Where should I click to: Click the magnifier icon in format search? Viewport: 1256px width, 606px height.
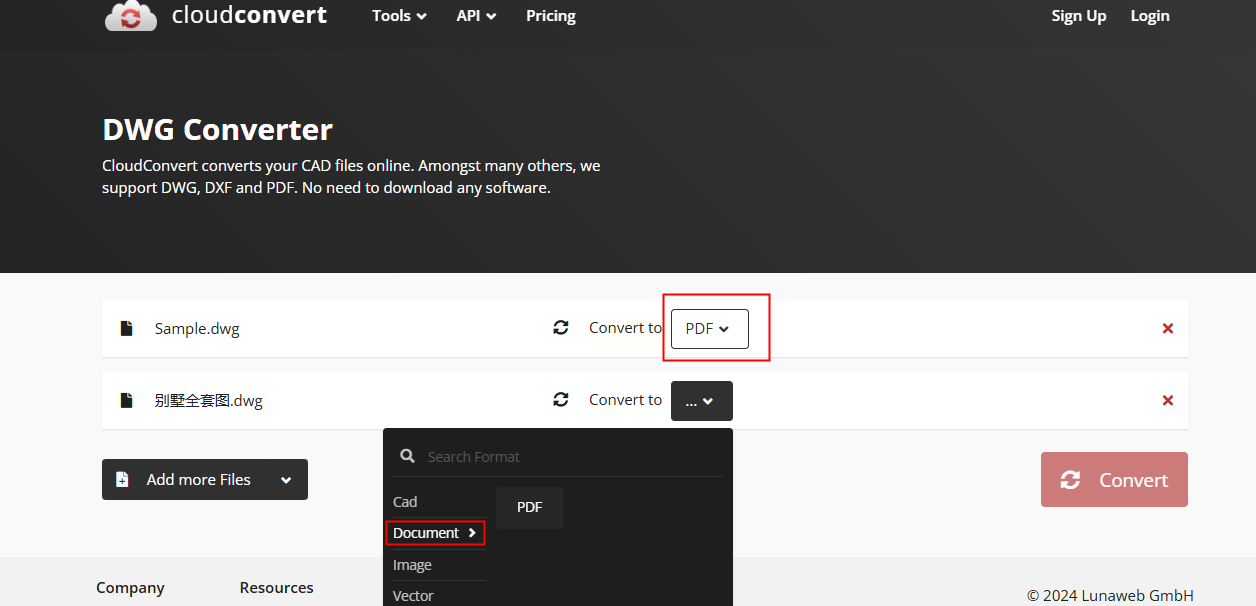pos(407,456)
